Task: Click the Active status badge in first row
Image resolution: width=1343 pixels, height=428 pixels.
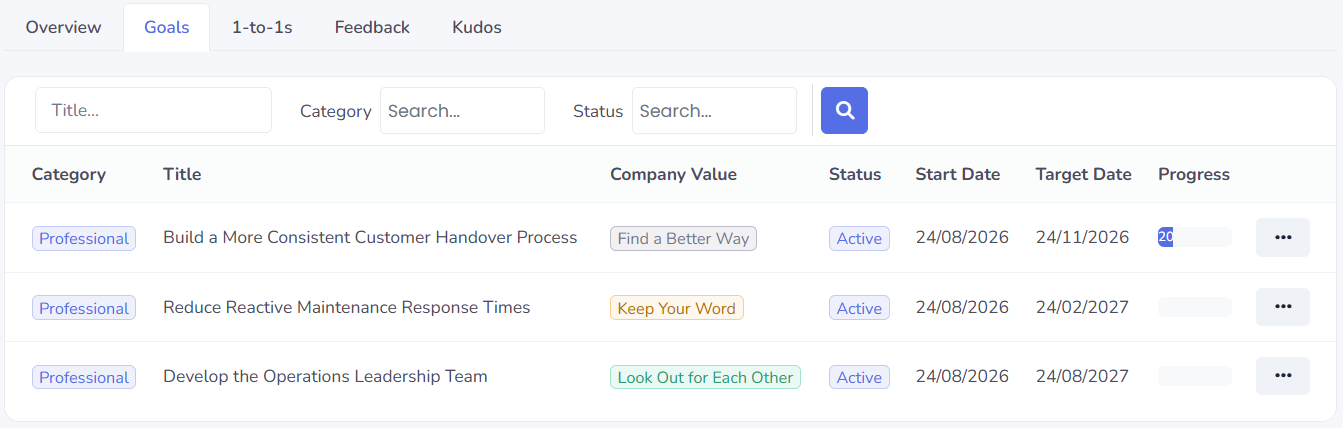Action: coord(859,238)
